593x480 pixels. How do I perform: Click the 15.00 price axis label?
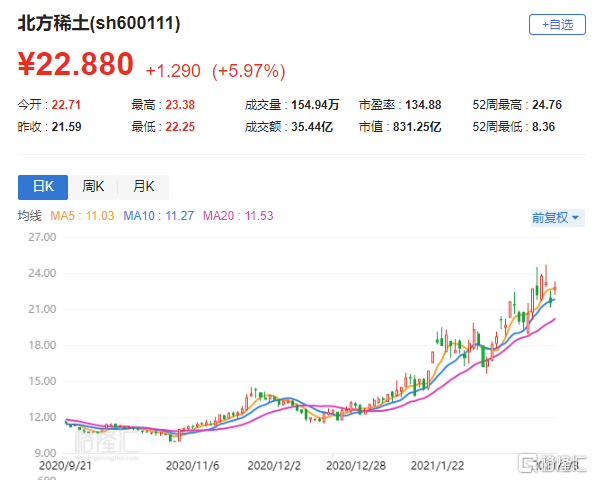[42, 381]
